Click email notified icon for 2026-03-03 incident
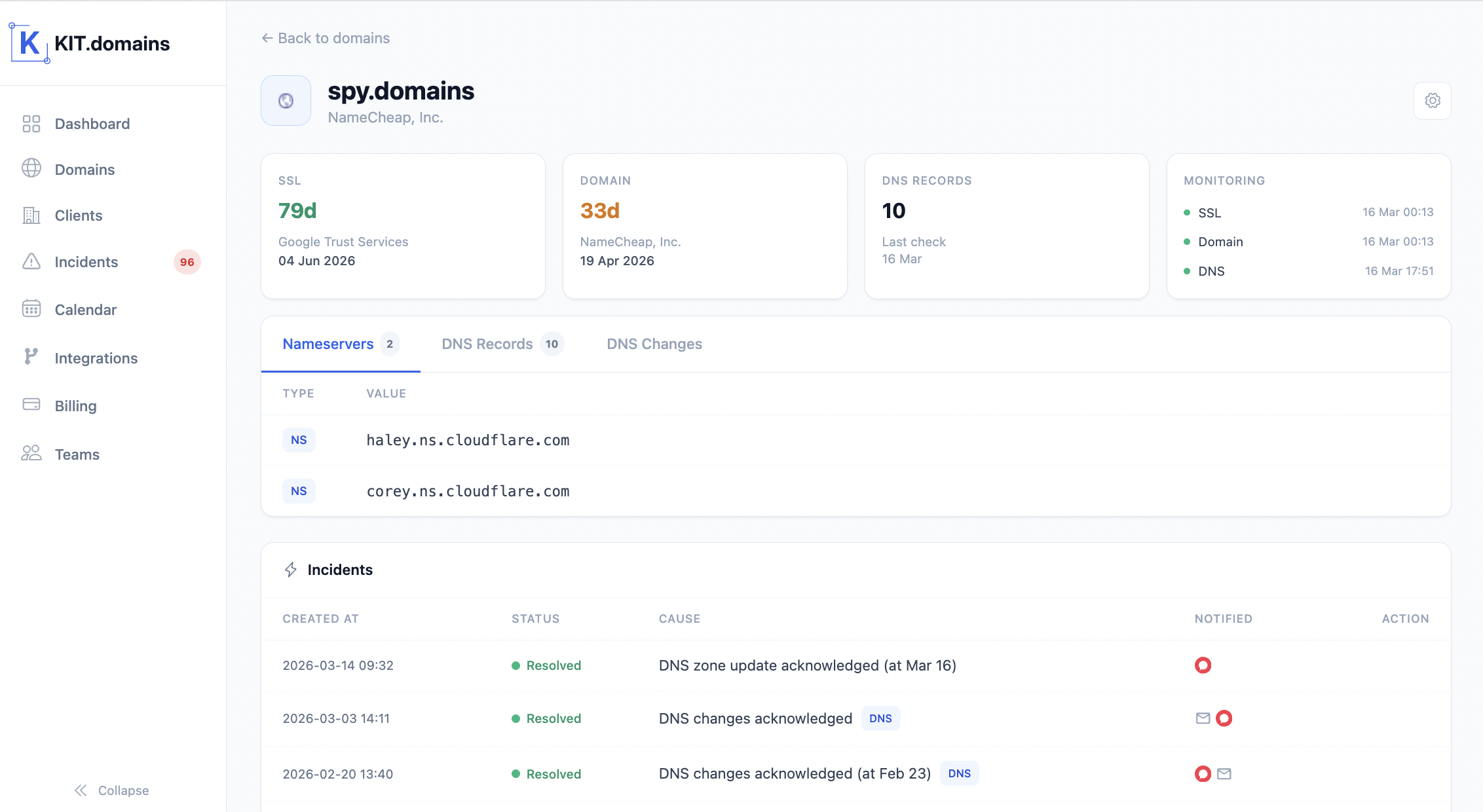This screenshot has width=1483, height=812. coord(1203,718)
